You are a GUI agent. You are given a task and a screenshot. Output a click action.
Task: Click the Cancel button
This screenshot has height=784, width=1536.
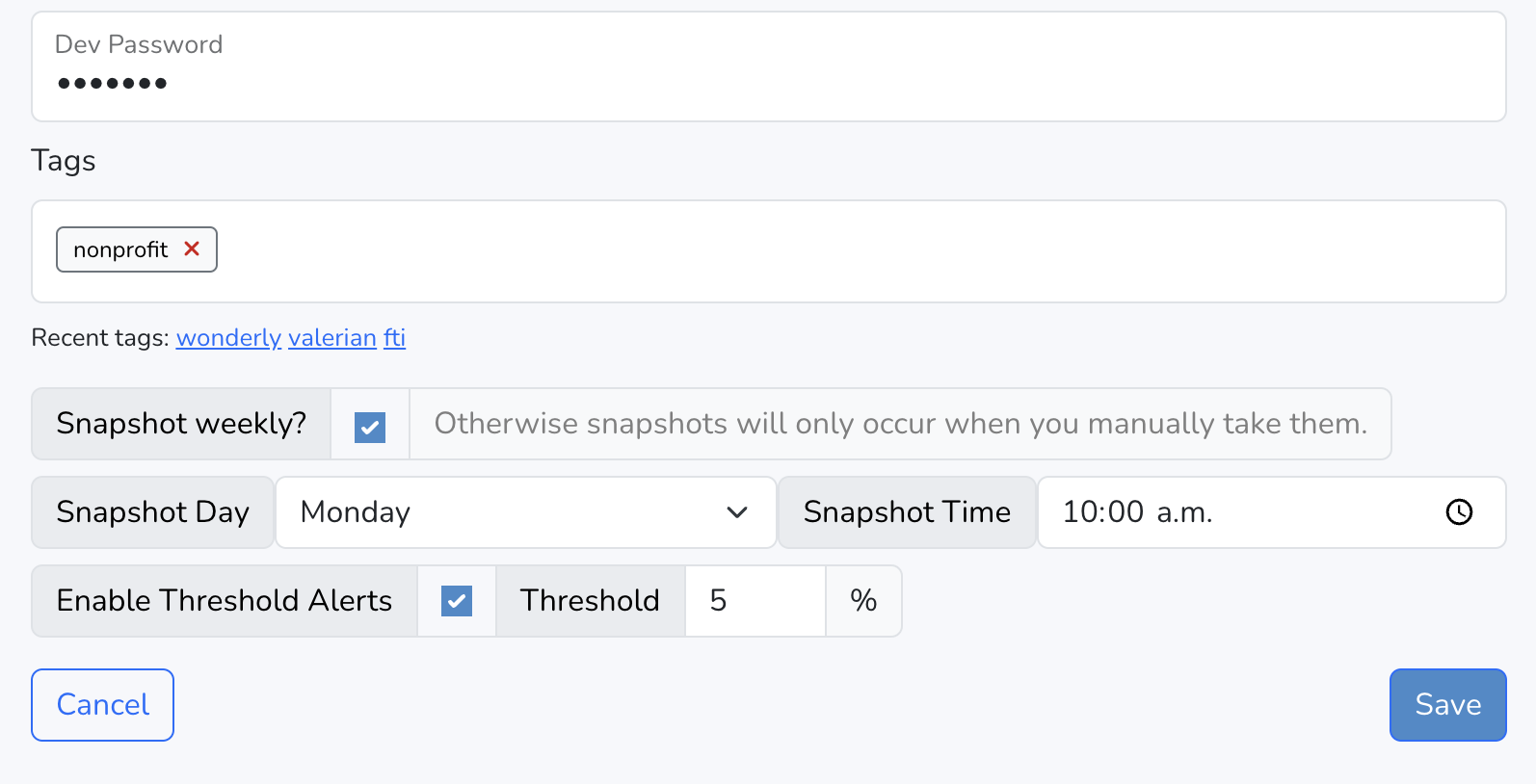103,705
